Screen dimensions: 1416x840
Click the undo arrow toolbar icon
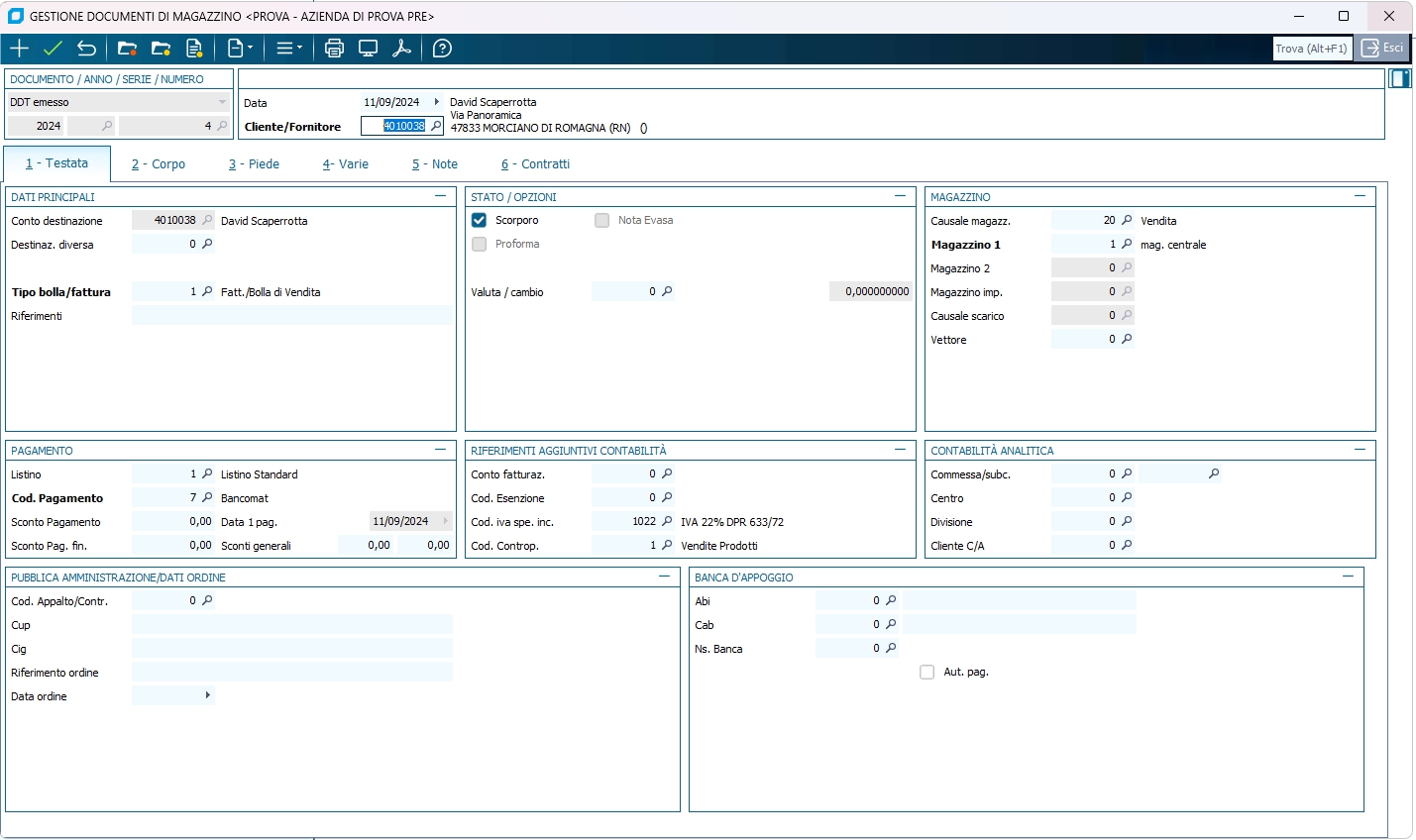point(87,49)
